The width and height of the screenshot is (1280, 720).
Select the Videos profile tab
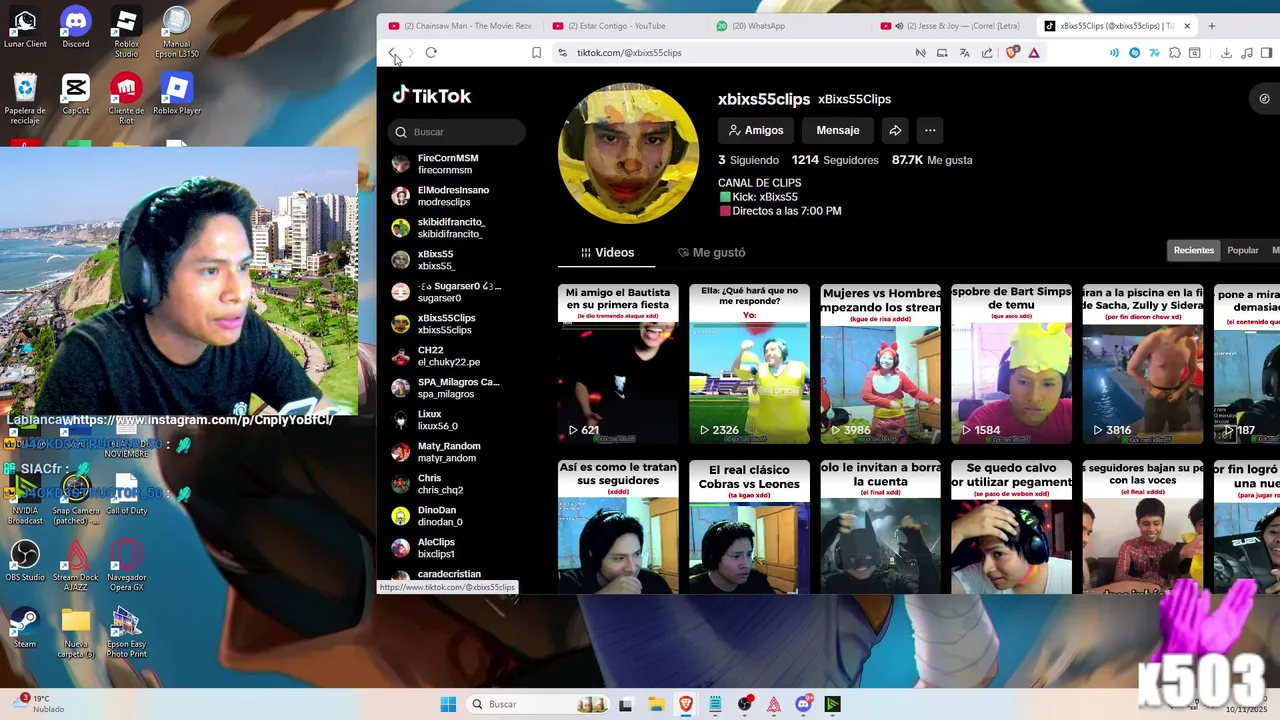607,253
